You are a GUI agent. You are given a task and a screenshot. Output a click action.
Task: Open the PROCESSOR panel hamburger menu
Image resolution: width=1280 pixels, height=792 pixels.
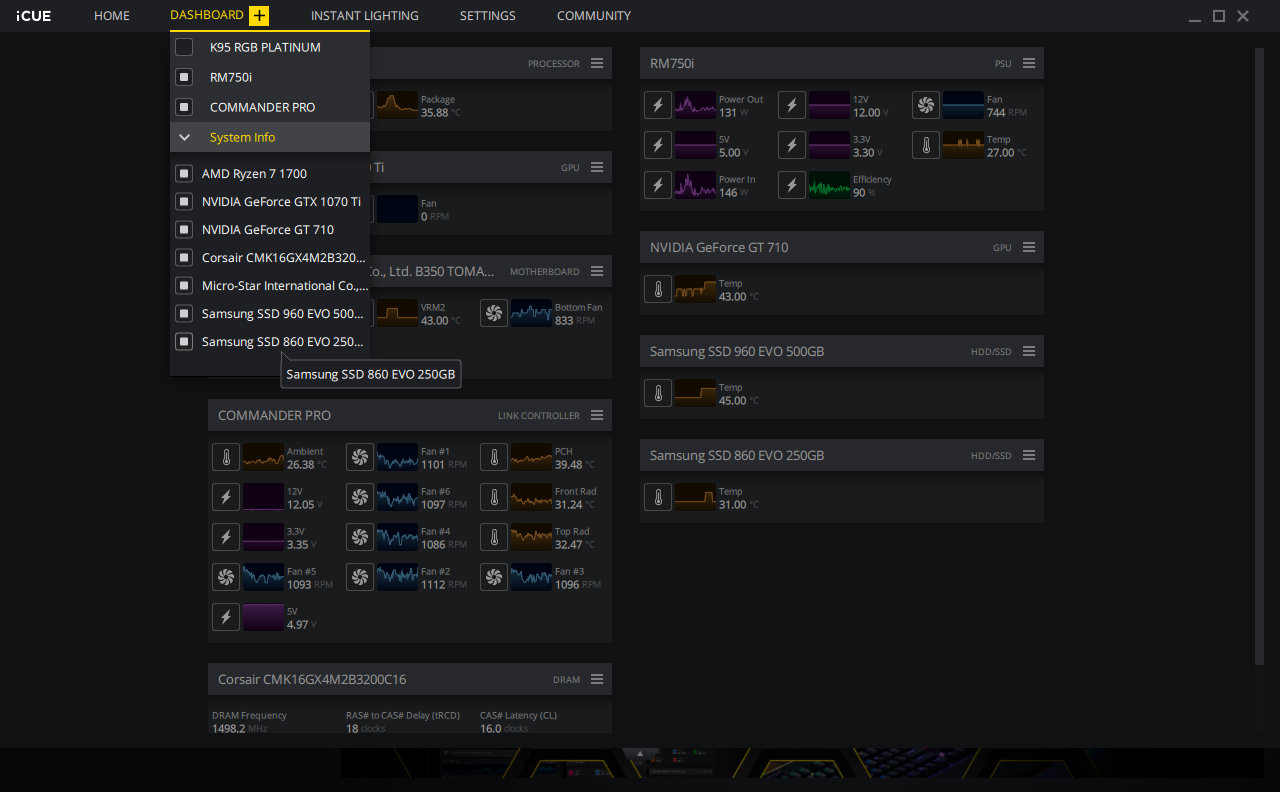[x=597, y=63]
